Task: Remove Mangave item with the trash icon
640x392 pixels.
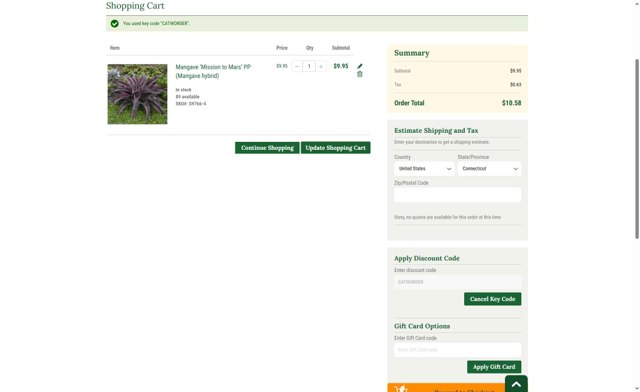Action: [360, 74]
